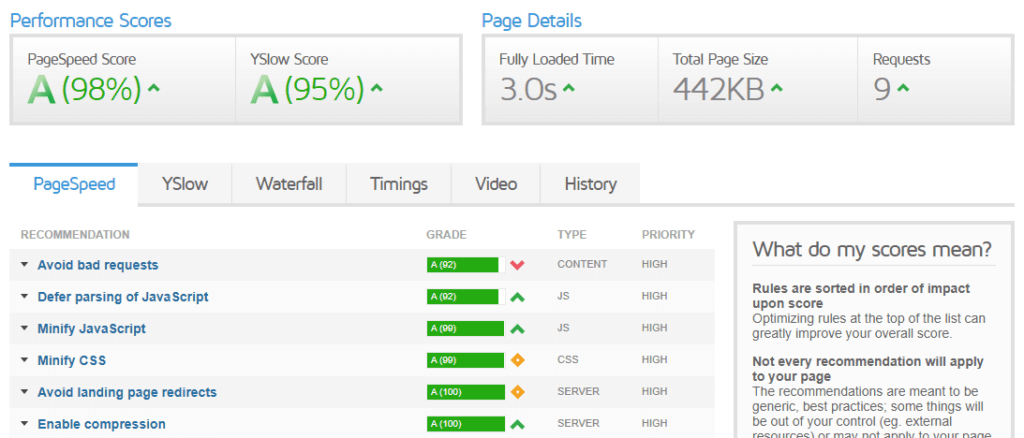
Task: Open the Enable compression recommendation
Action: tap(101, 424)
